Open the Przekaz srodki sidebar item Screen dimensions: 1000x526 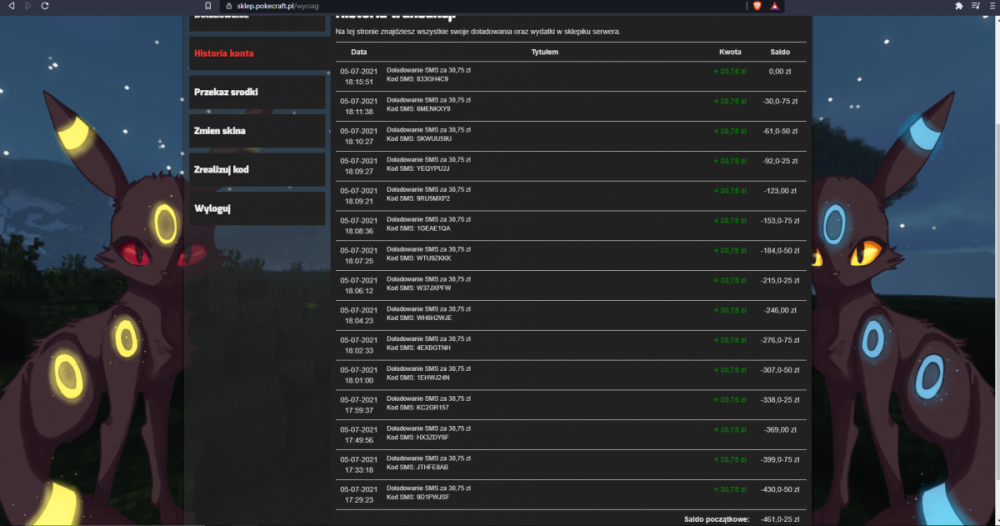click(x=257, y=92)
